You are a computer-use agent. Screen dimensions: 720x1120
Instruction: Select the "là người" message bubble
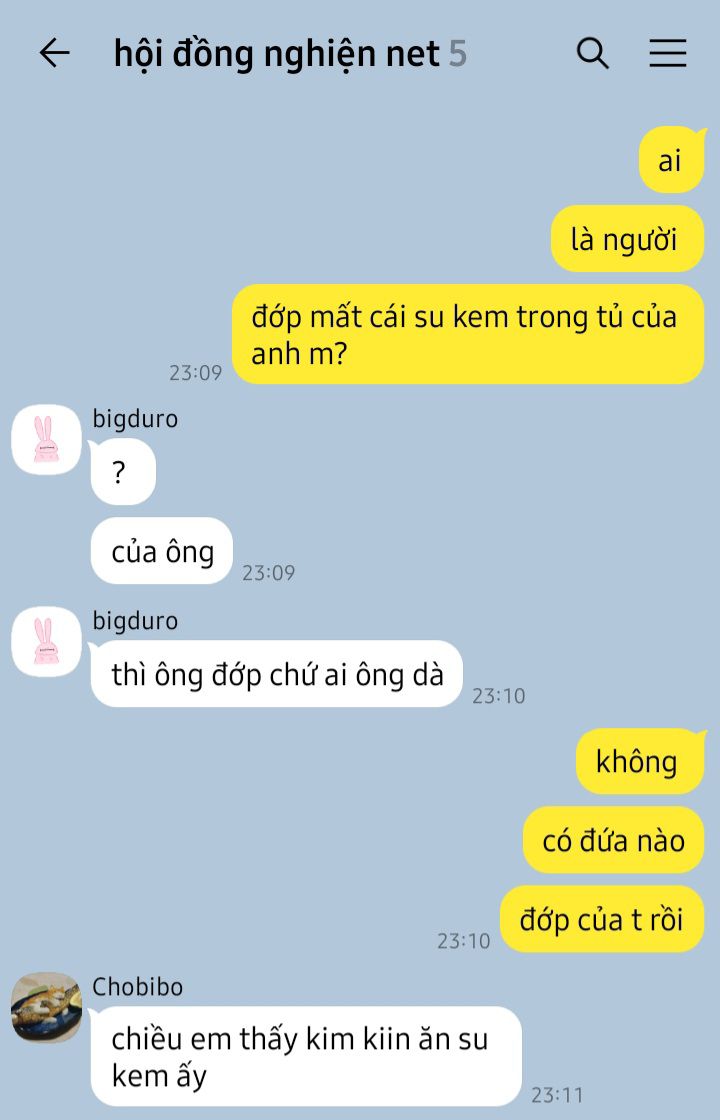tap(627, 239)
